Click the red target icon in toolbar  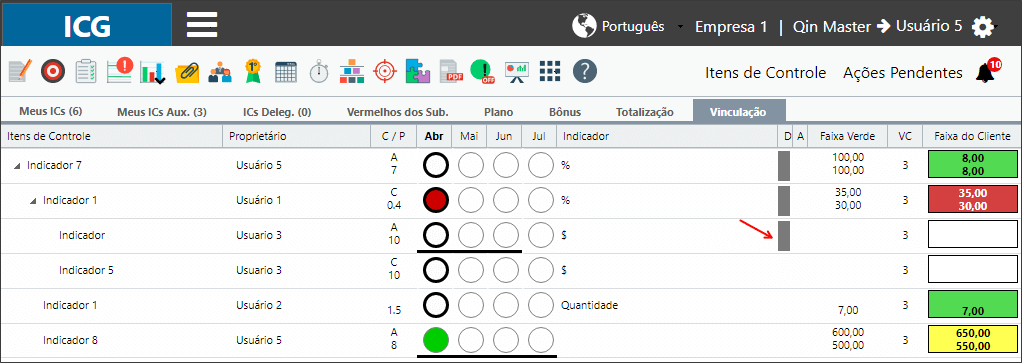click(385, 70)
